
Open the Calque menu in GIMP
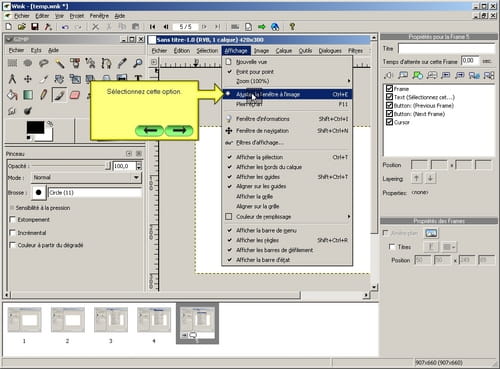click(x=284, y=51)
